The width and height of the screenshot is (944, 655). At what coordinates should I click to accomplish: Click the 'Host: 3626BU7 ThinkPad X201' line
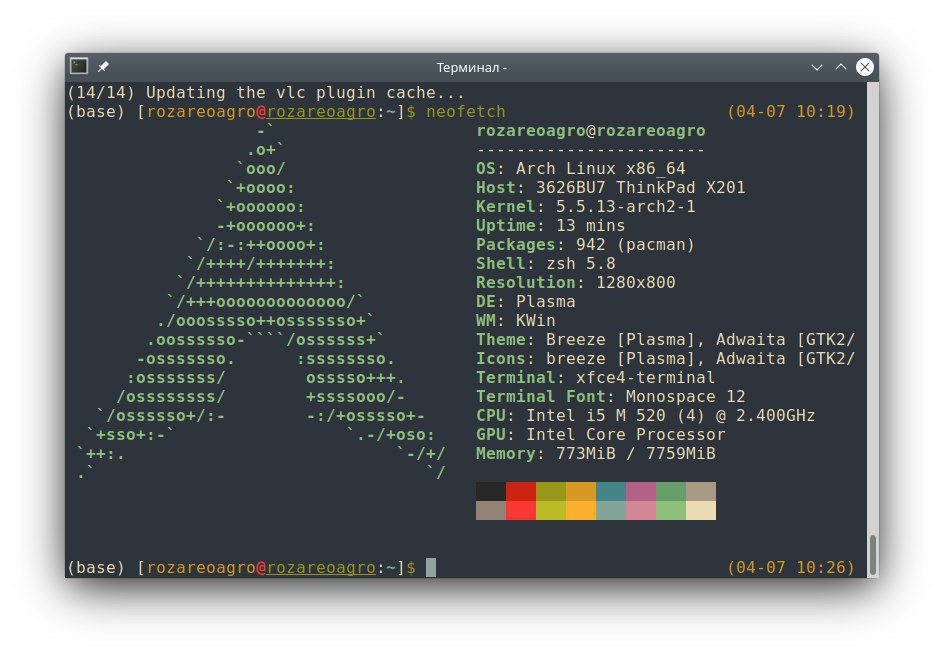point(610,188)
